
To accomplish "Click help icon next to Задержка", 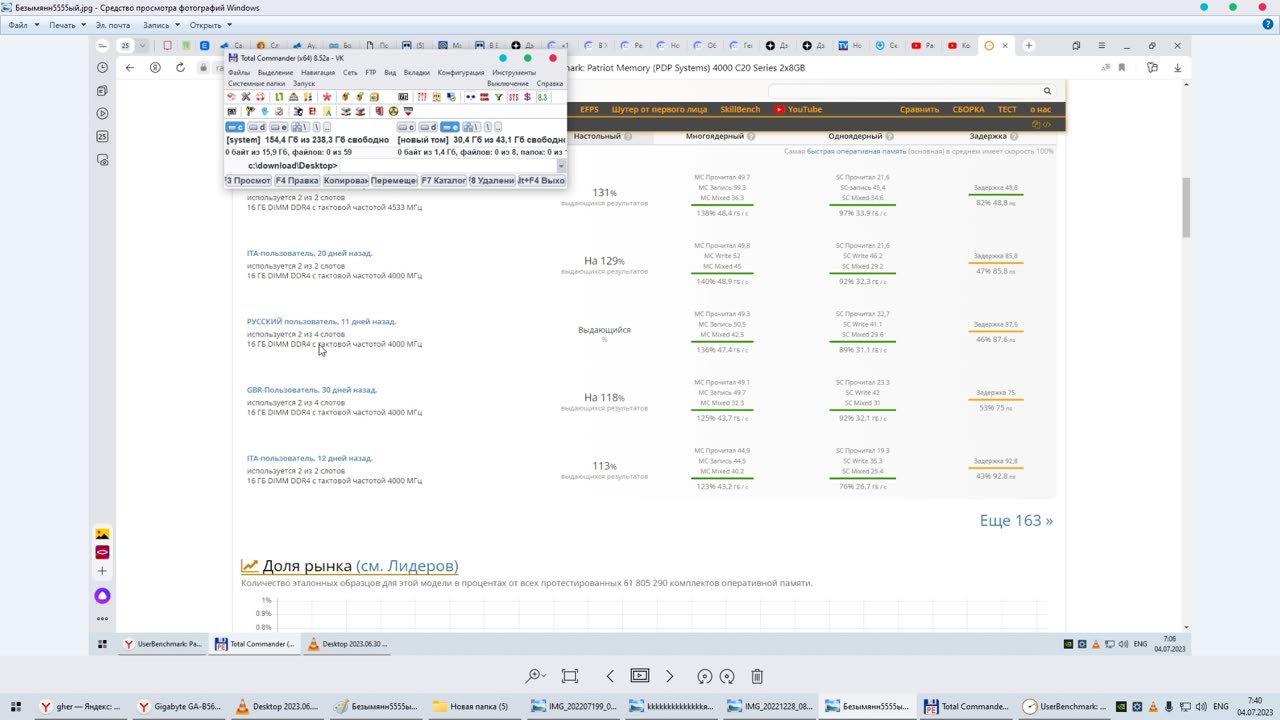I will point(1015,136).
